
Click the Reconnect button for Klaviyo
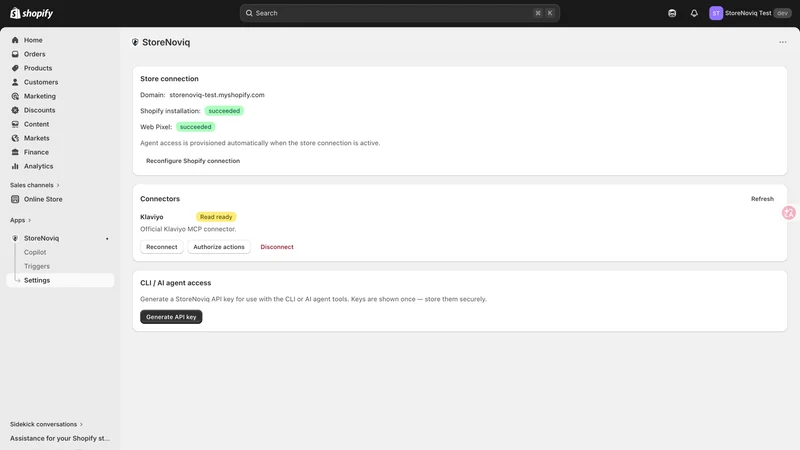pos(162,247)
